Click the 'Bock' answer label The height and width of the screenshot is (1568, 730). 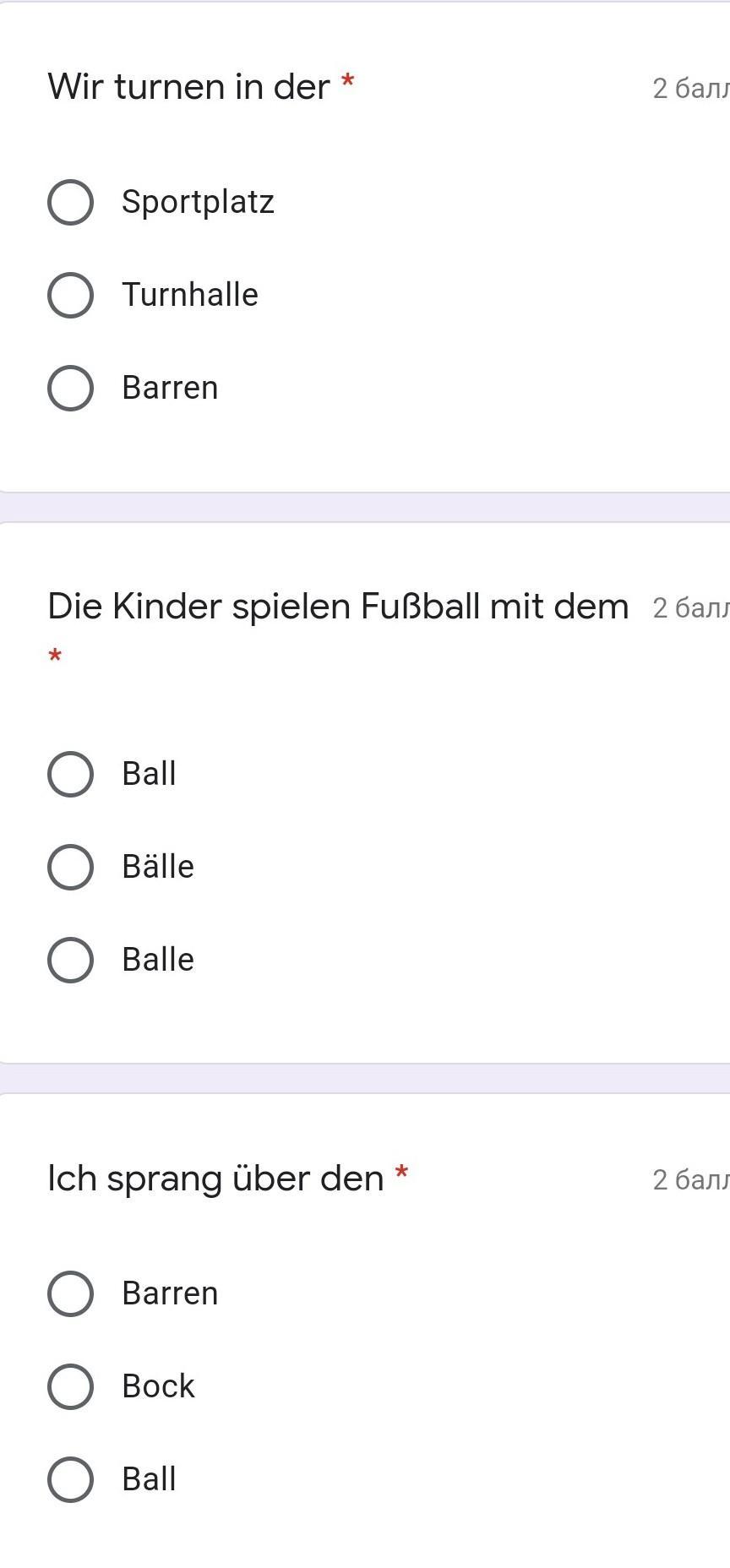(x=158, y=1386)
